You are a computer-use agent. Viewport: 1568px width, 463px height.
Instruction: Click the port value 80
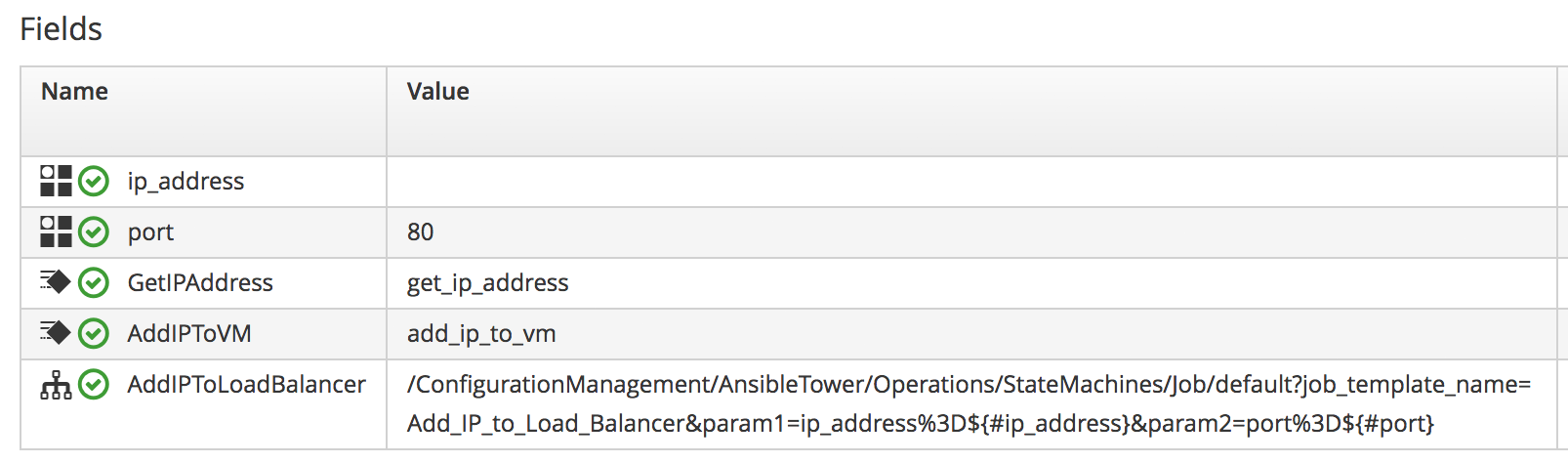coord(421,232)
